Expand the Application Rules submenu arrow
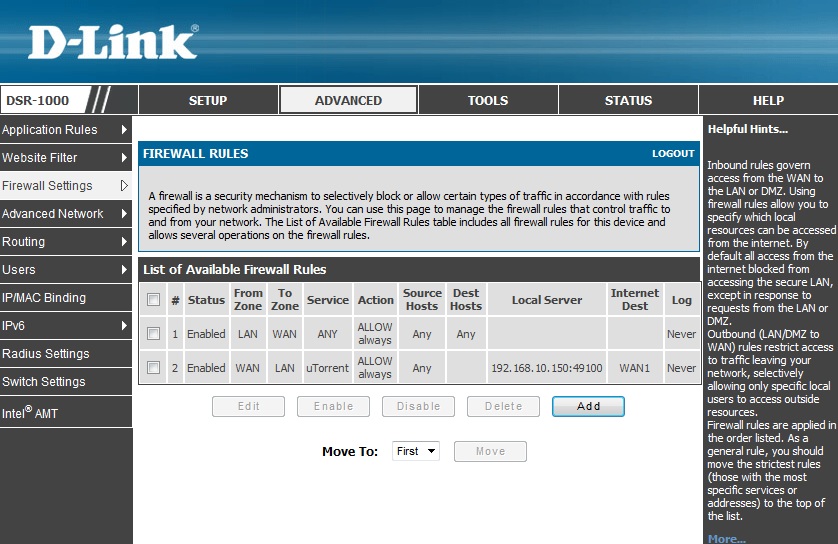Viewport: 838px width, 544px height. pyautogui.click(x=124, y=129)
